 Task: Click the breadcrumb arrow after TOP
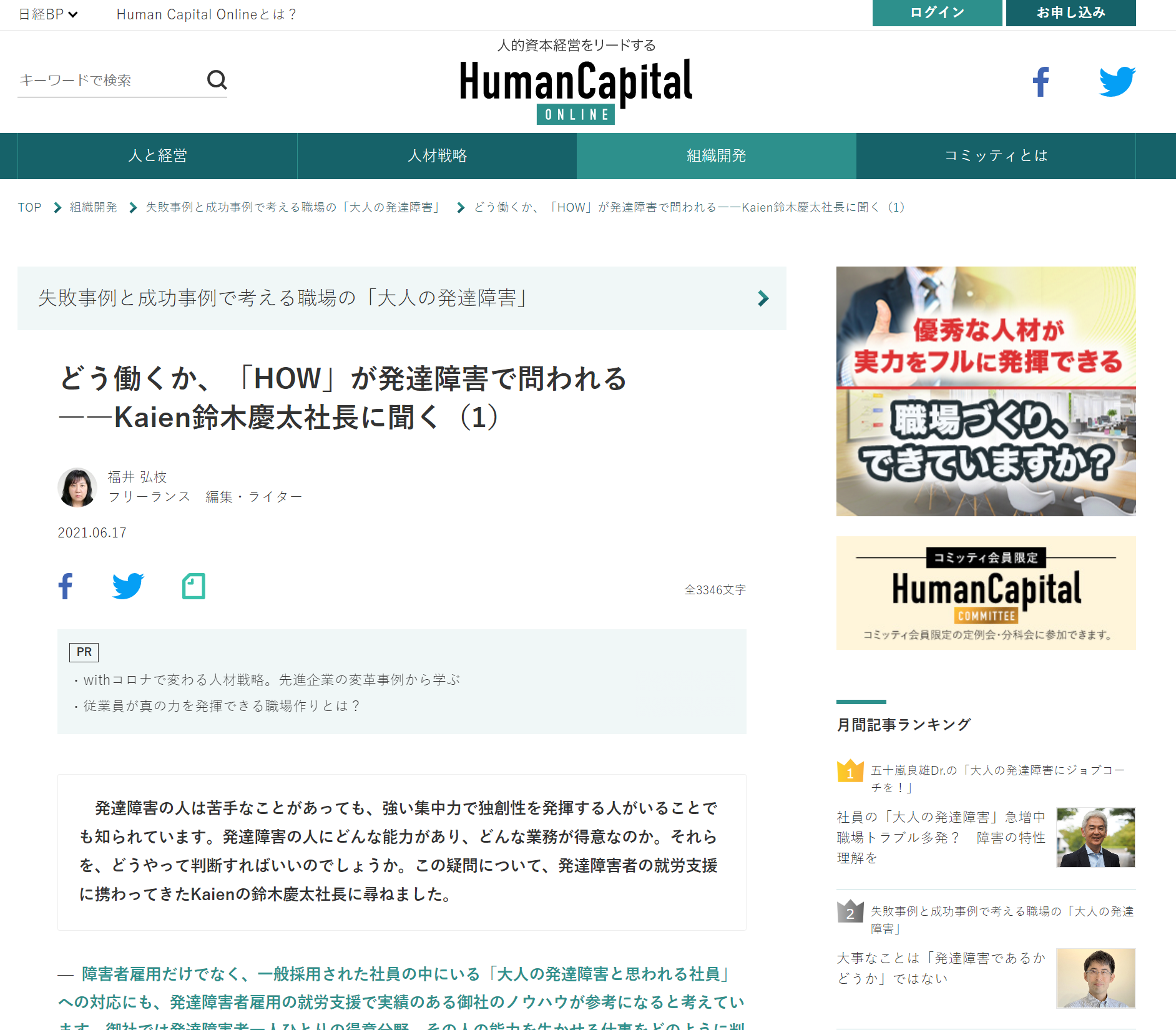[55, 207]
